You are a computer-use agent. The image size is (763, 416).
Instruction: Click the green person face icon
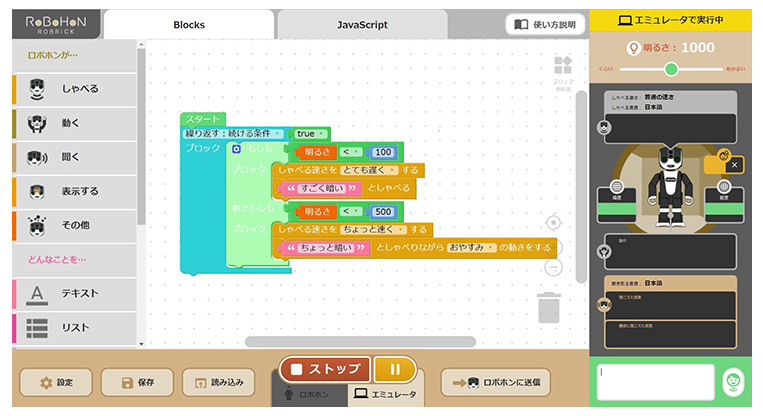pos(733,381)
